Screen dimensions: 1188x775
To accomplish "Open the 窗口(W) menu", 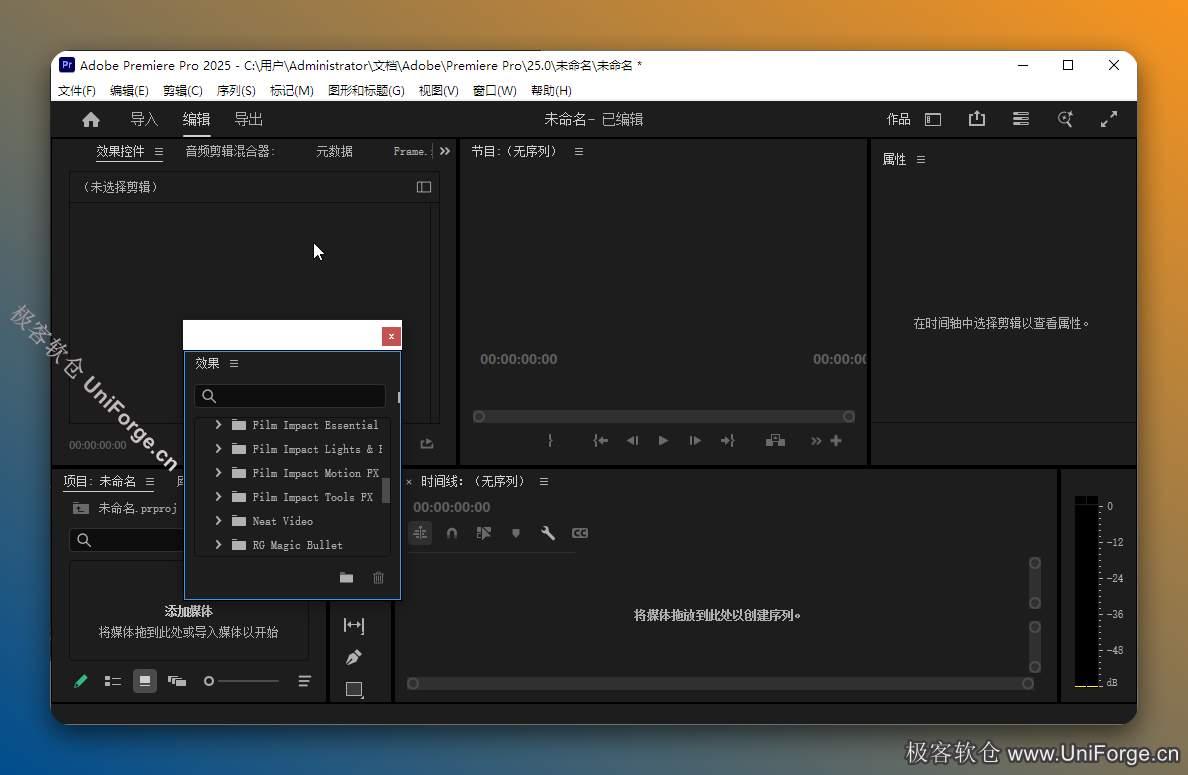I will click(494, 90).
